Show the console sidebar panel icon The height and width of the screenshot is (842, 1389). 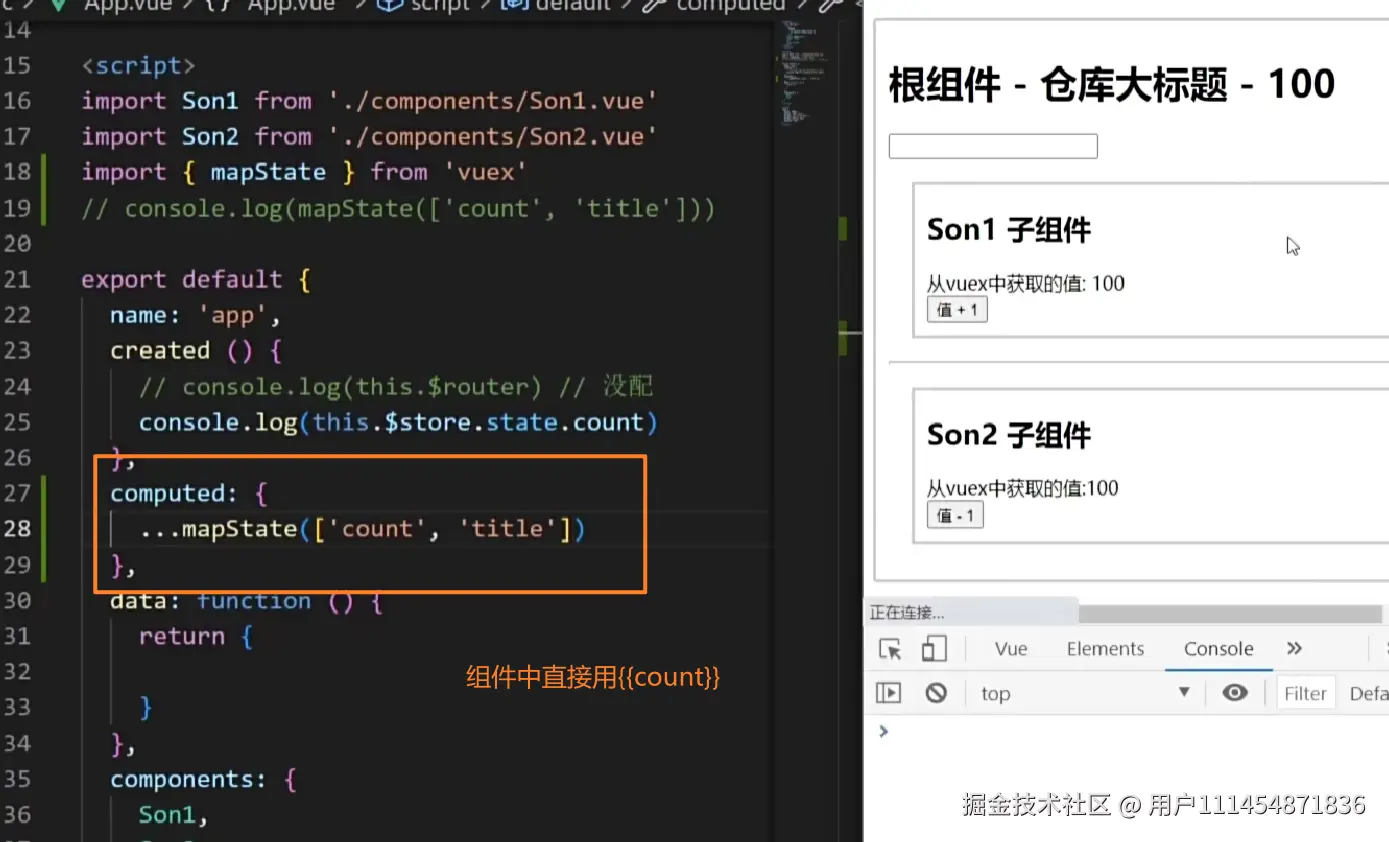pyautogui.click(x=888, y=693)
